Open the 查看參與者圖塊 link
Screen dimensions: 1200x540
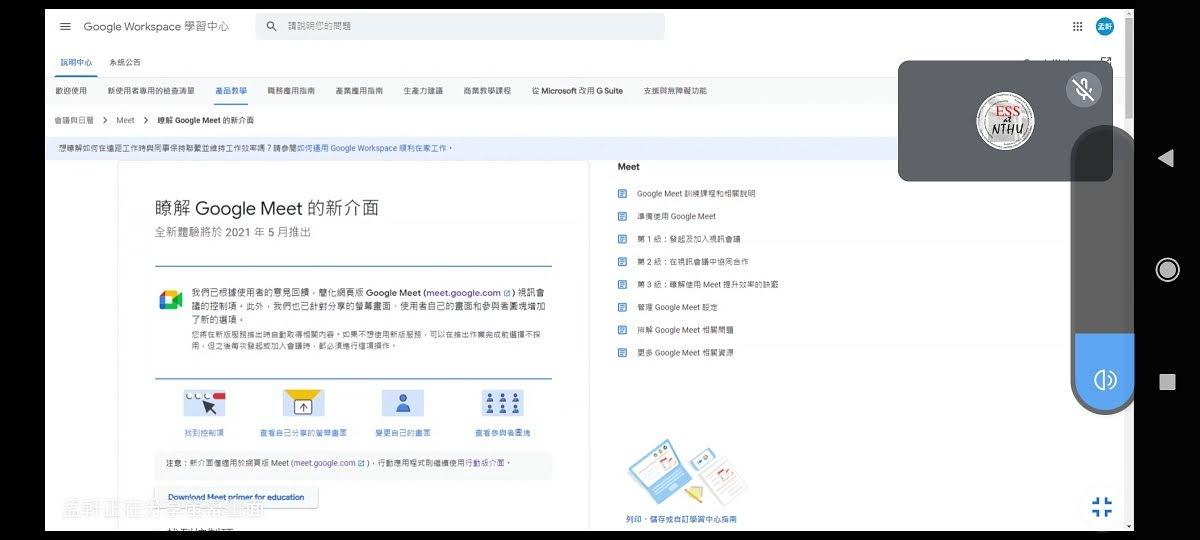point(502,433)
